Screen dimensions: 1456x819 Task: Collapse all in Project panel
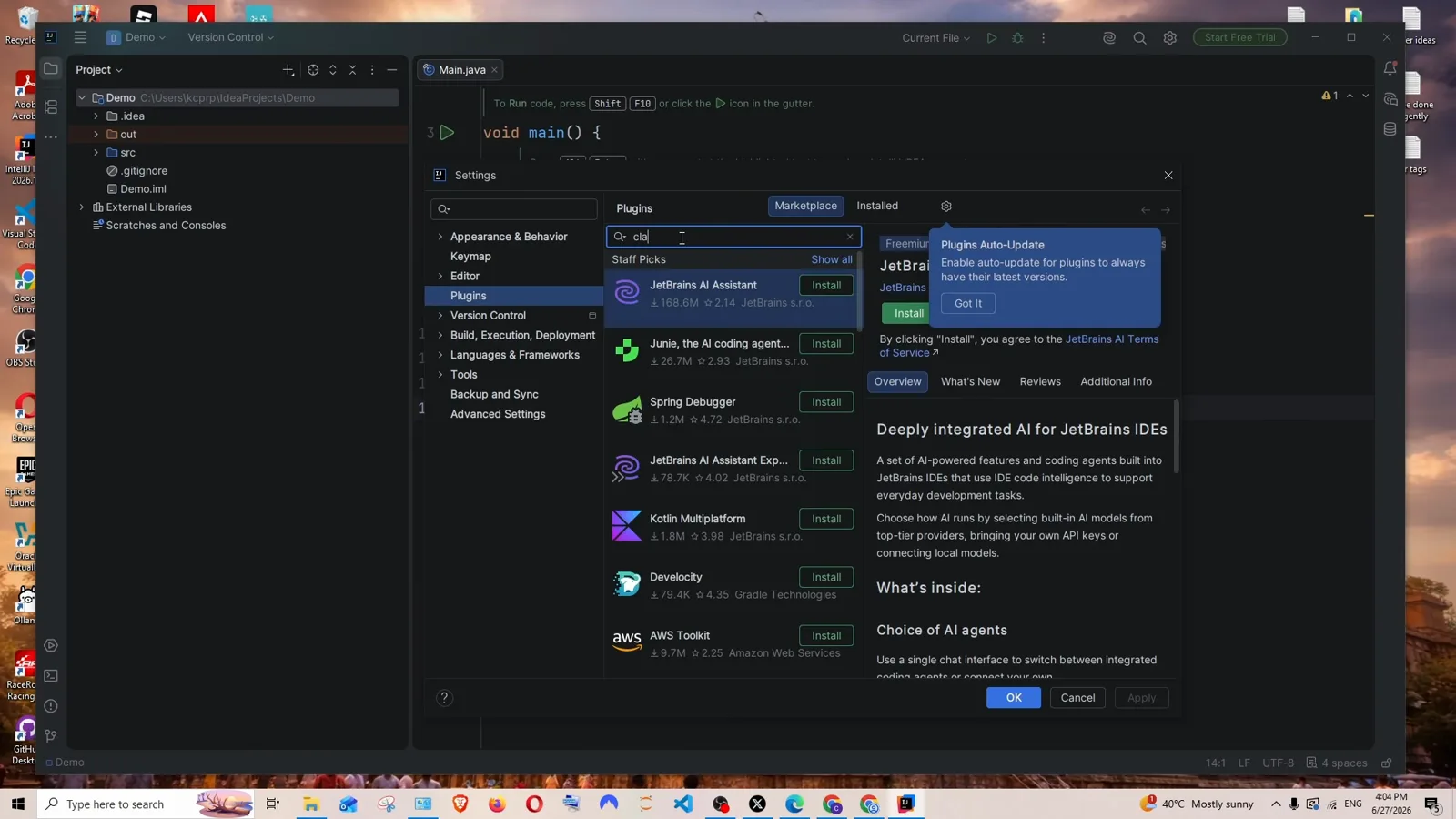coord(353,70)
